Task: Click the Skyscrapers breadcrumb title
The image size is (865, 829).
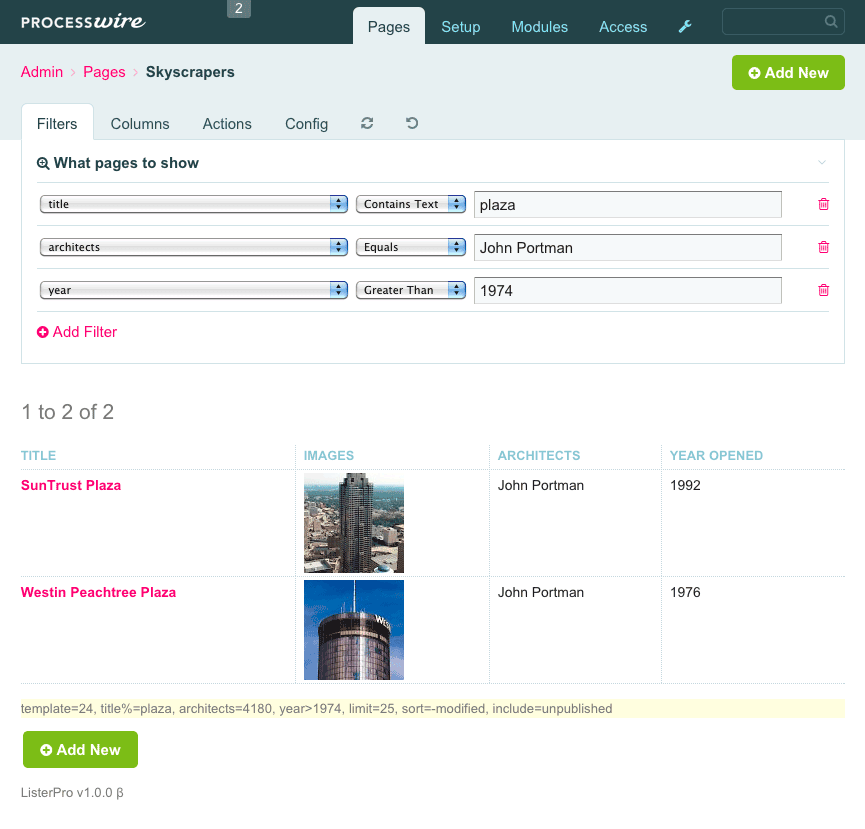Action: (190, 72)
